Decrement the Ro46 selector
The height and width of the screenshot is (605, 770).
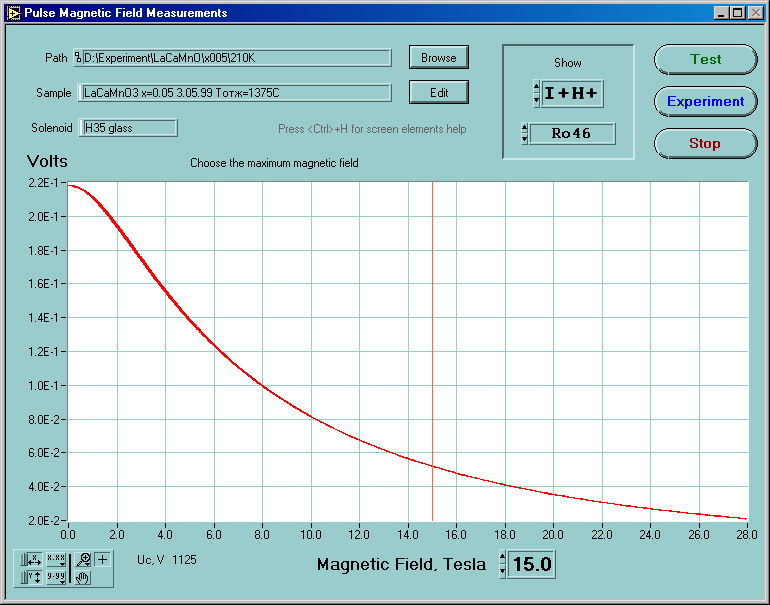point(524,139)
